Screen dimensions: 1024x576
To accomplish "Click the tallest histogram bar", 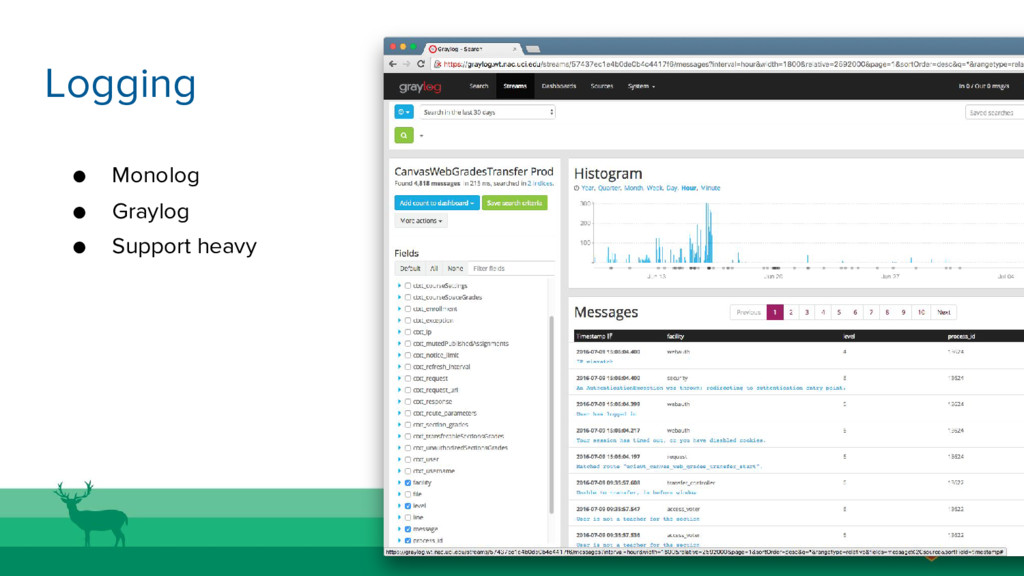I will click(x=707, y=233).
